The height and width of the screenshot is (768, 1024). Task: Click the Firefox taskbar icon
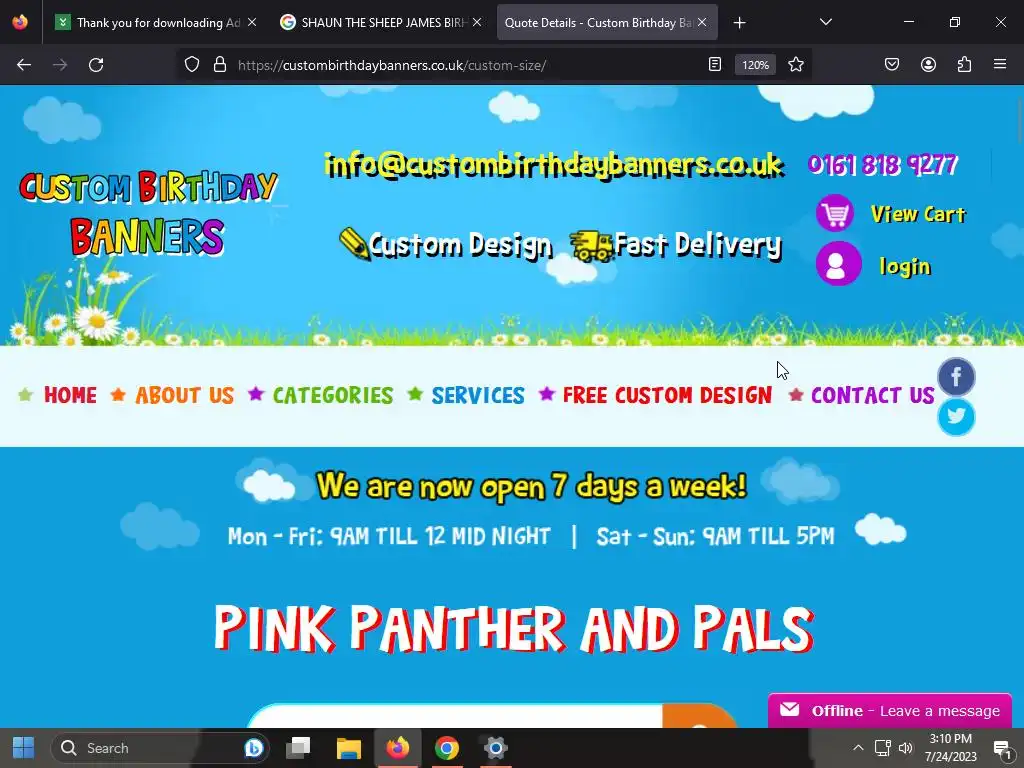click(x=397, y=748)
